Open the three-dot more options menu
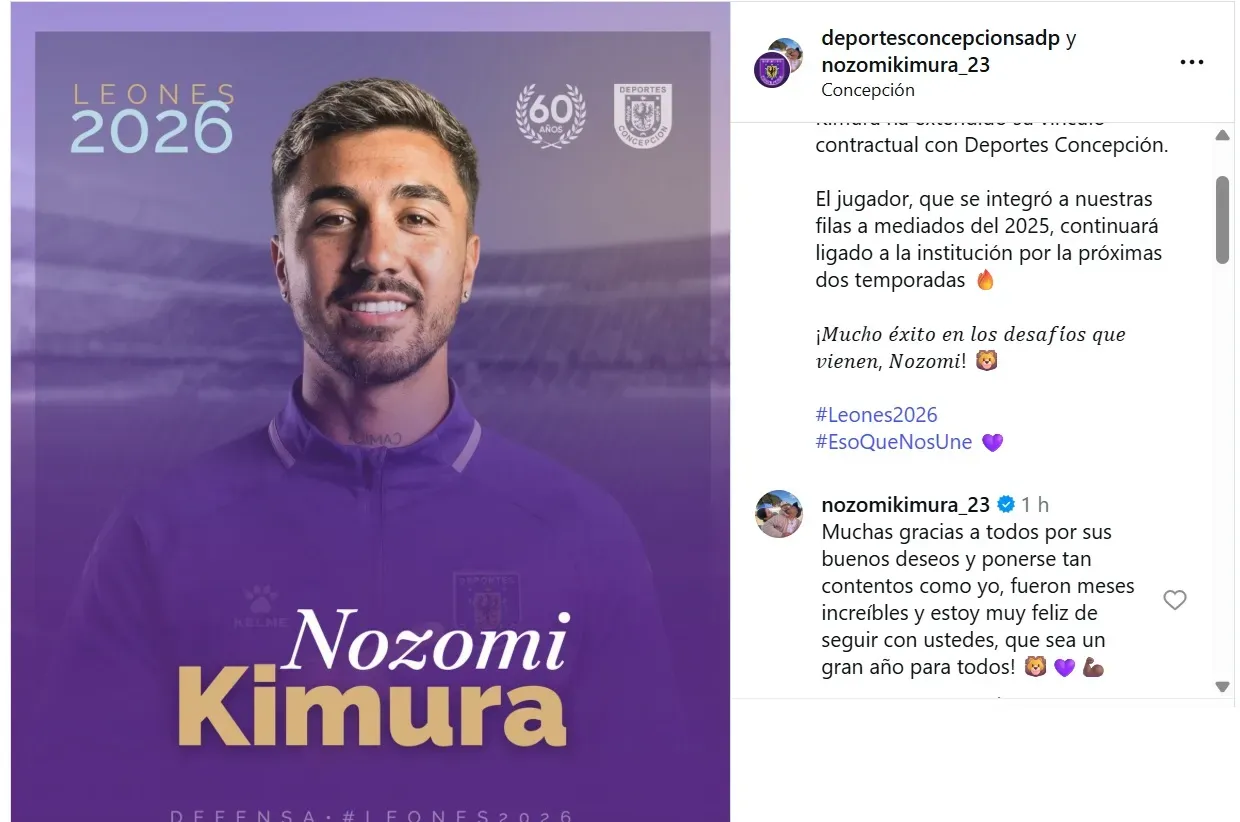Screen dimensions: 1240x822 (x=1191, y=62)
